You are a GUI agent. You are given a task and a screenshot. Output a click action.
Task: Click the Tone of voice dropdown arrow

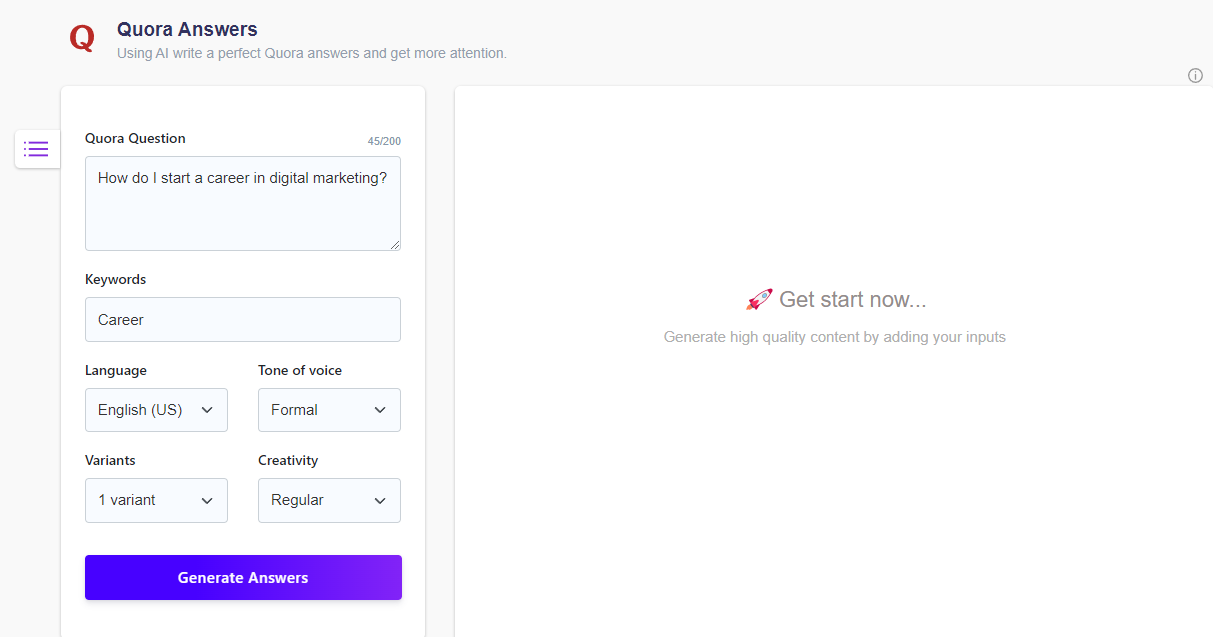pos(380,410)
